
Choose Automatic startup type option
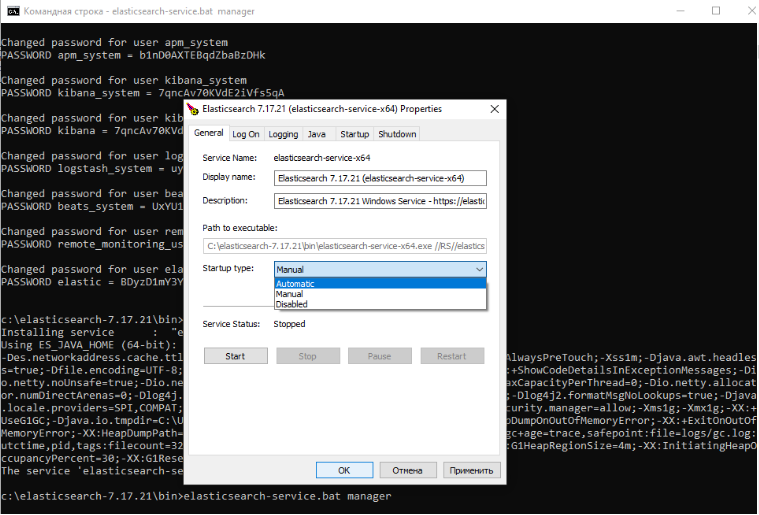pyautogui.click(x=380, y=284)
